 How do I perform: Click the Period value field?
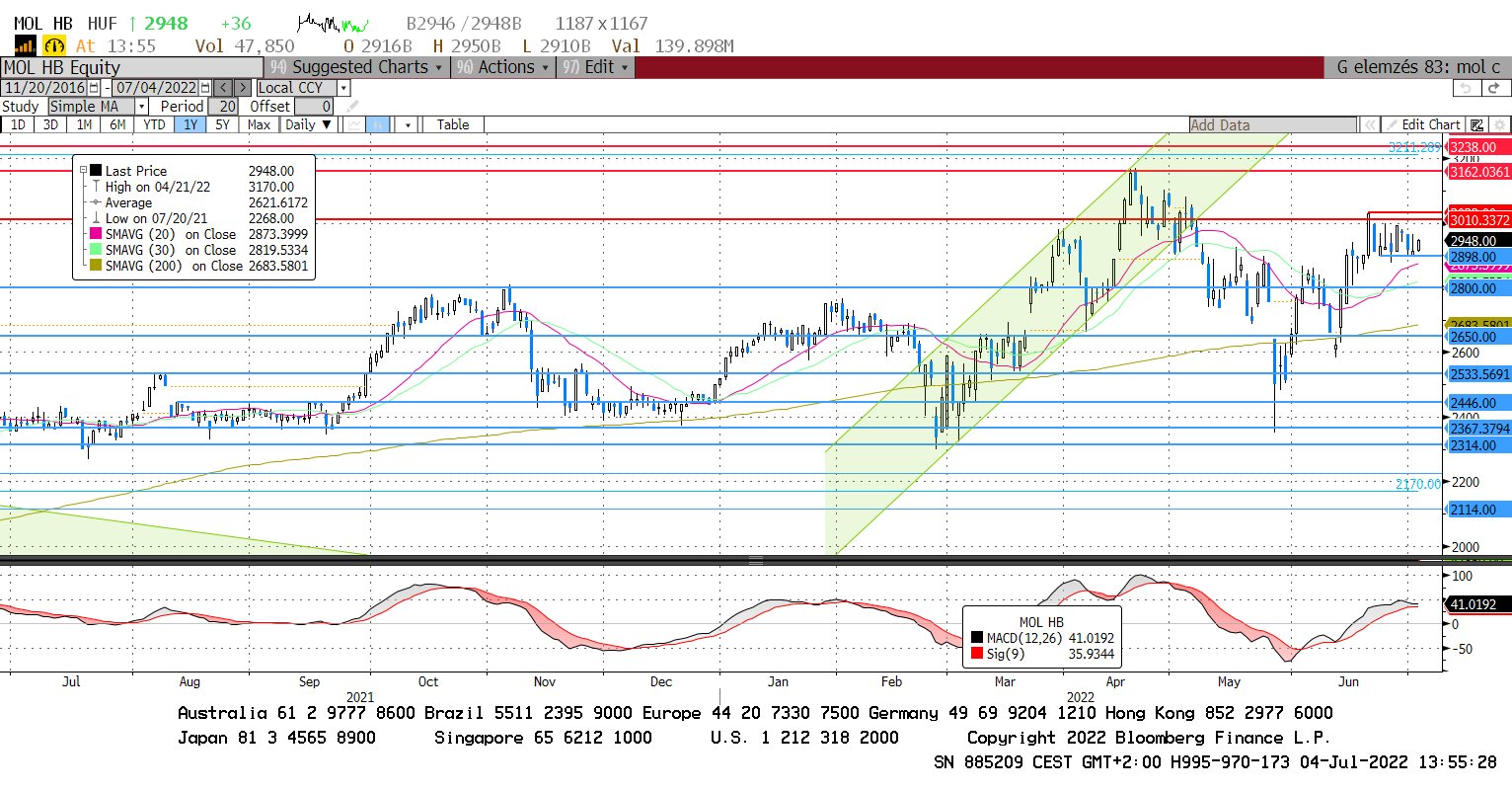[x=223, y=106]
